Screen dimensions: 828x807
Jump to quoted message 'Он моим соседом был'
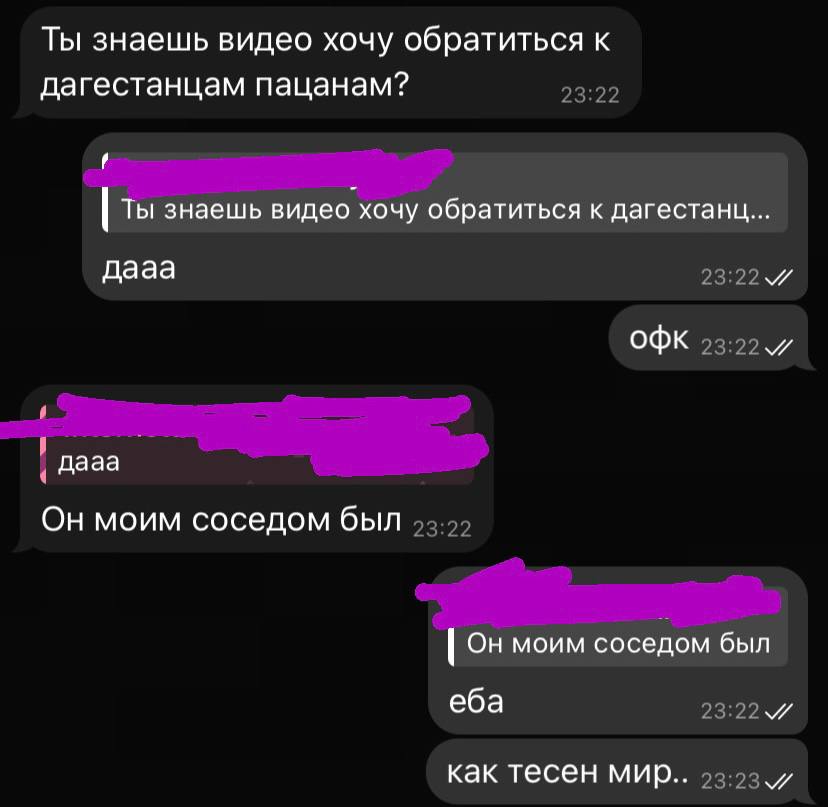pyautogui.click(x=618, y=627)
